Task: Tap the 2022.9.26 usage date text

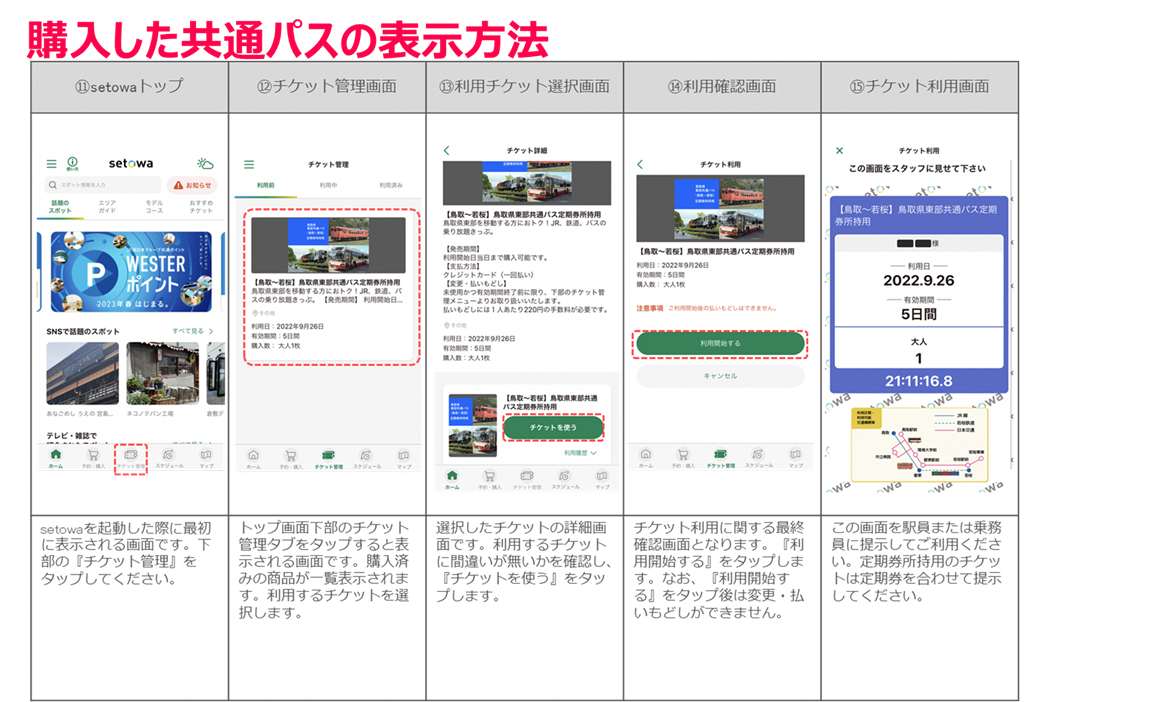Action: point(918,281)
